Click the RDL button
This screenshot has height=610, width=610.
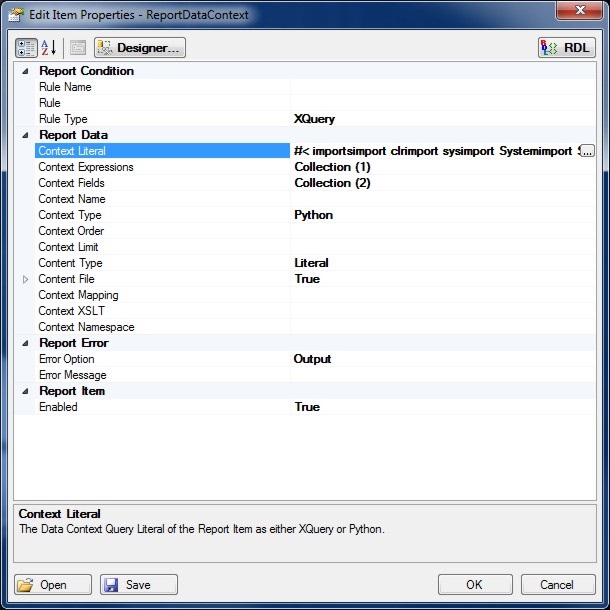tap(566, 48)
